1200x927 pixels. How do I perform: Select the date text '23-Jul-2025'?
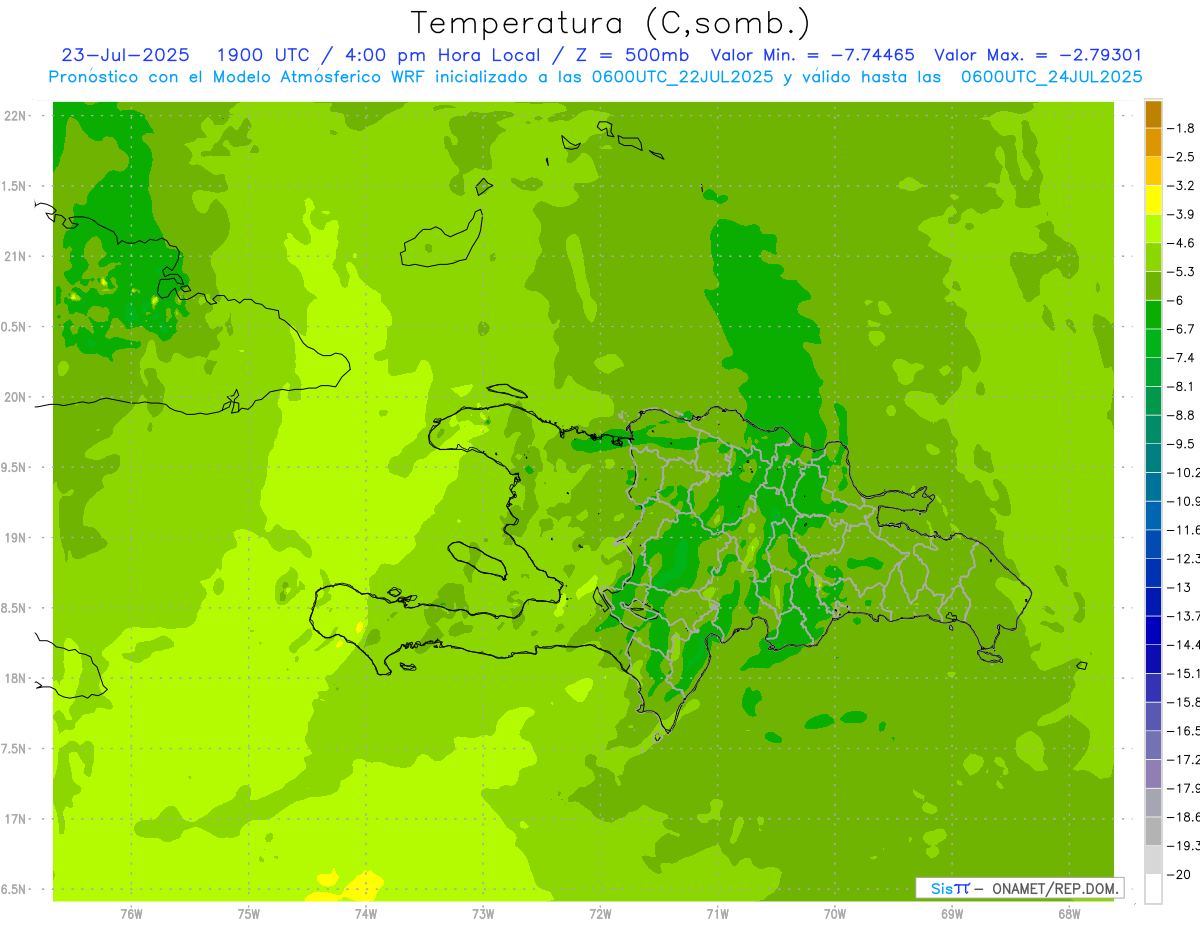[125, 55]
